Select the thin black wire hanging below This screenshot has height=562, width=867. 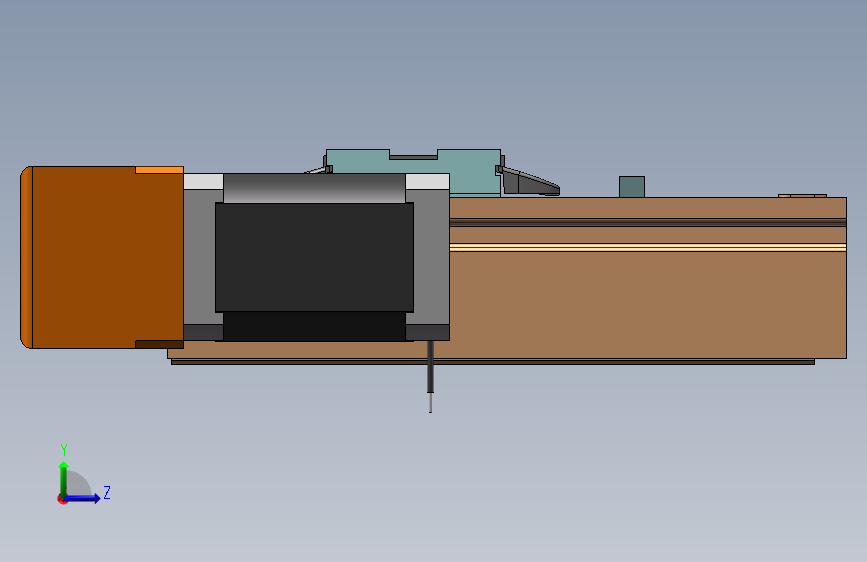point(430,376)
